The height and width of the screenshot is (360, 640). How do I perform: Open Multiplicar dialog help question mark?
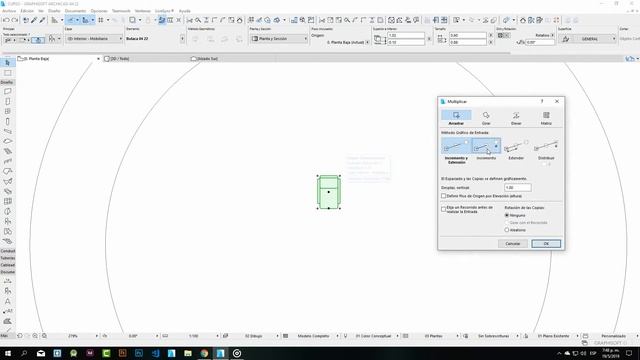[542, 101]
